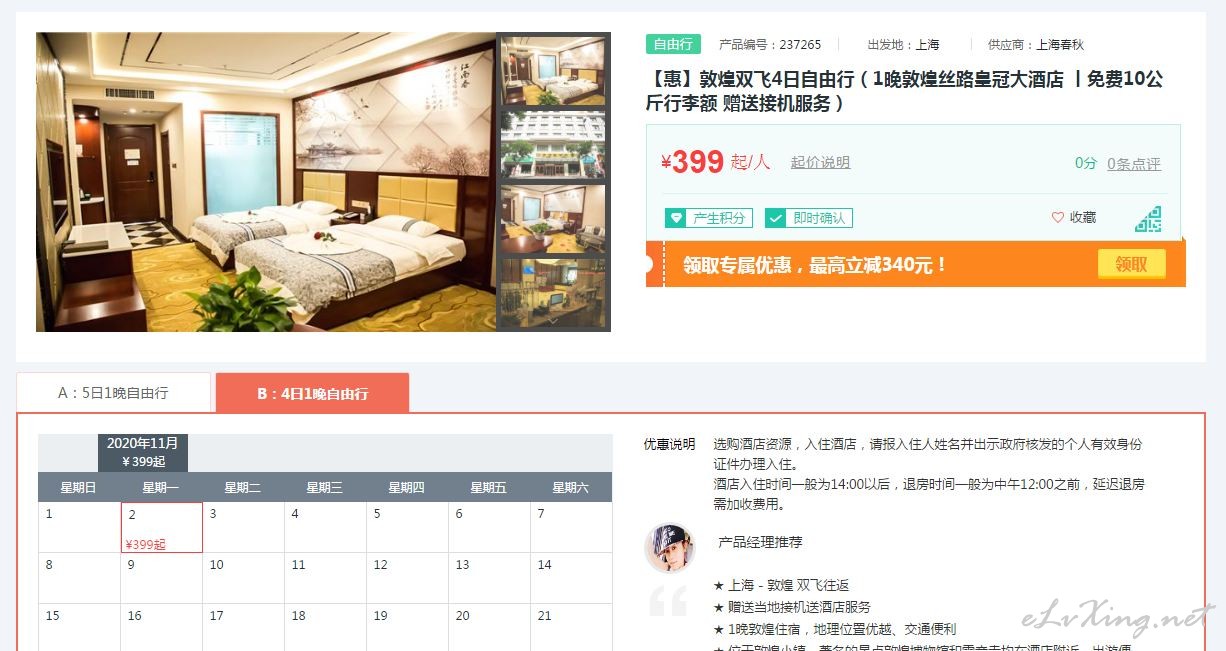Click the 收藏 favorite label
The width and height of the screenshot is (1226, 651).
(1083, 217)
